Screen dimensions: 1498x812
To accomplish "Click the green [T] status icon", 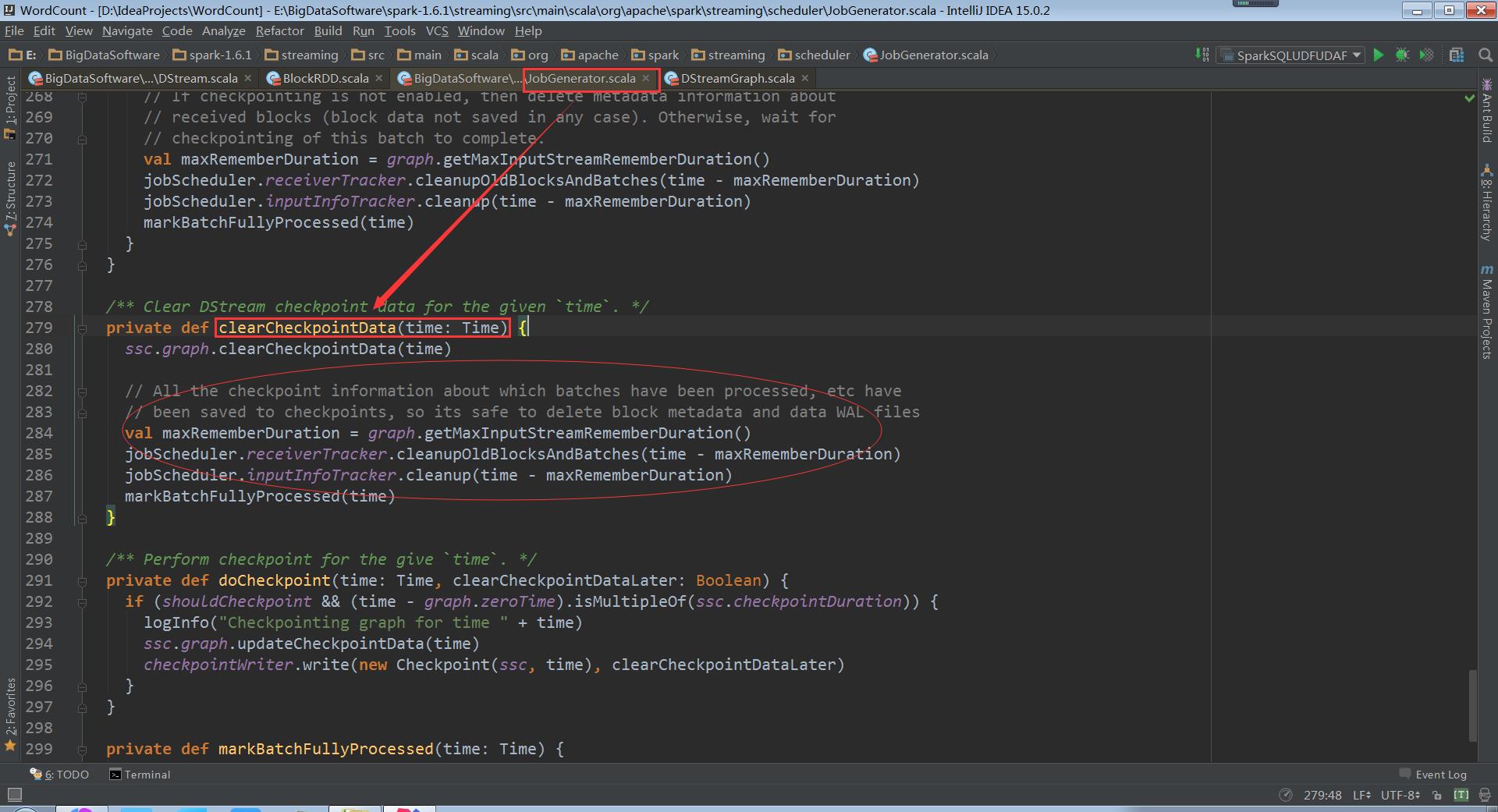I will click(1461, 795).
